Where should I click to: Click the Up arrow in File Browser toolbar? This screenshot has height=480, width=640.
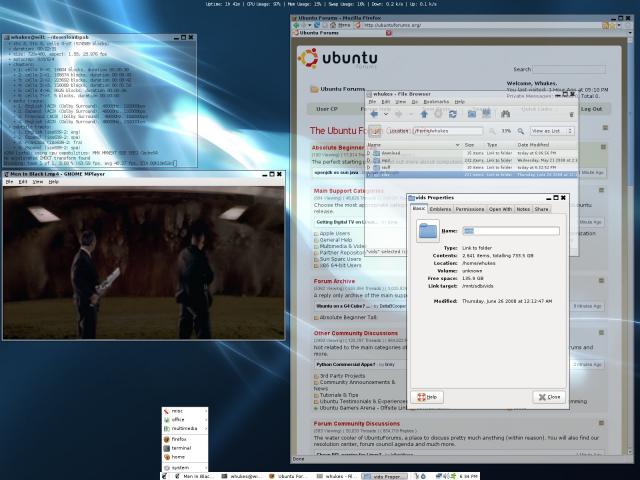pyautogui.click(x=424, y=115)
